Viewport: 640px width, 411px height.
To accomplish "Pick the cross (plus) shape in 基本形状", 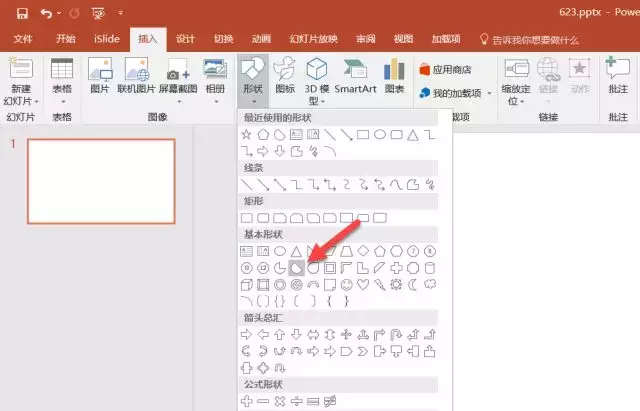I will pos(396,268).
